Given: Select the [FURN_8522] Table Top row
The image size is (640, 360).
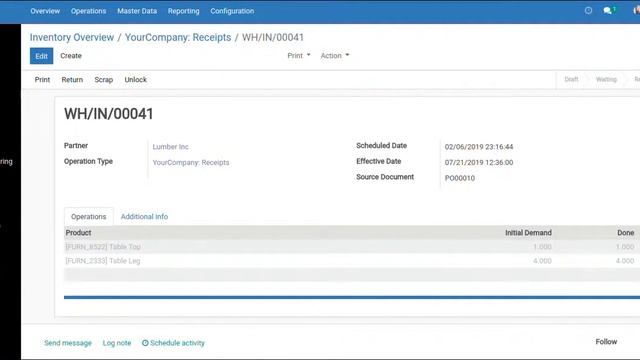Looking at the screenshot, I should [352, 247].
